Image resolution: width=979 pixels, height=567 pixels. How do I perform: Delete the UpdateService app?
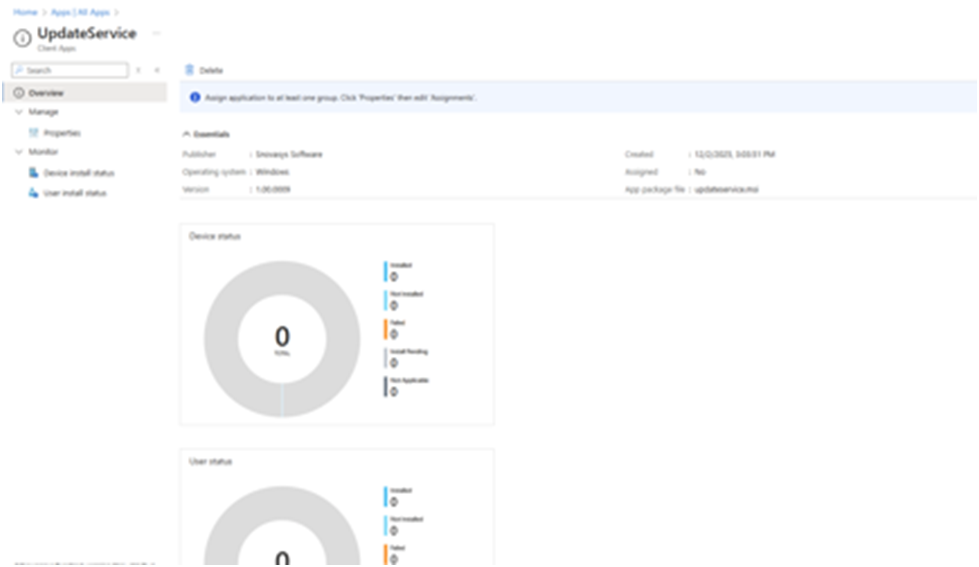pos(204,70)
